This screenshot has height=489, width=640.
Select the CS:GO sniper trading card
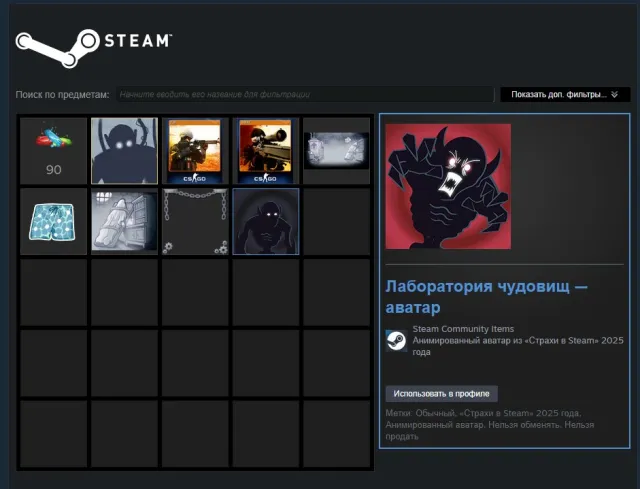tap(266, 151)
